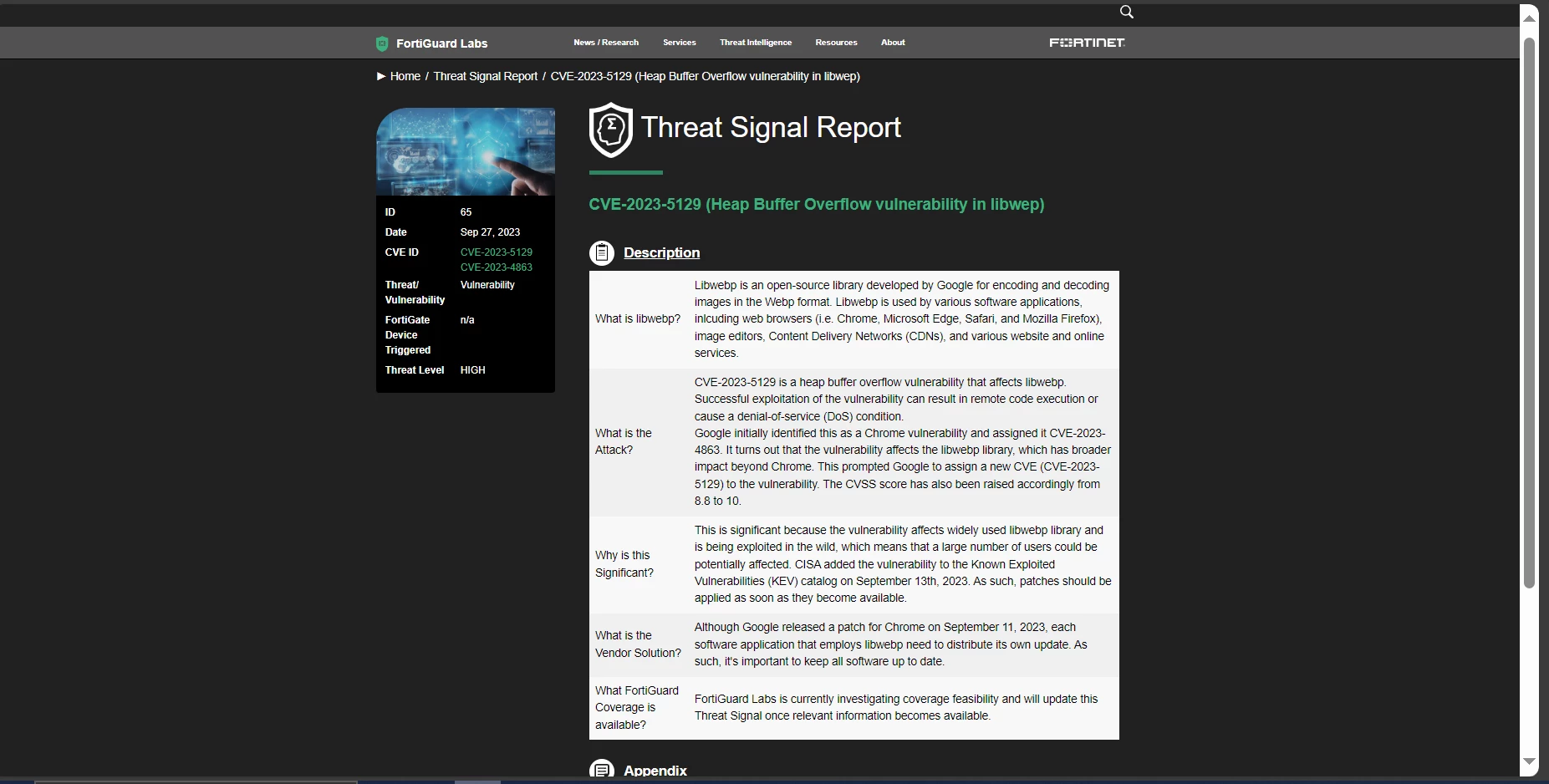Click the page scrollbar down arrow
1549x784 pixels.
click(x=1529, y=761)
